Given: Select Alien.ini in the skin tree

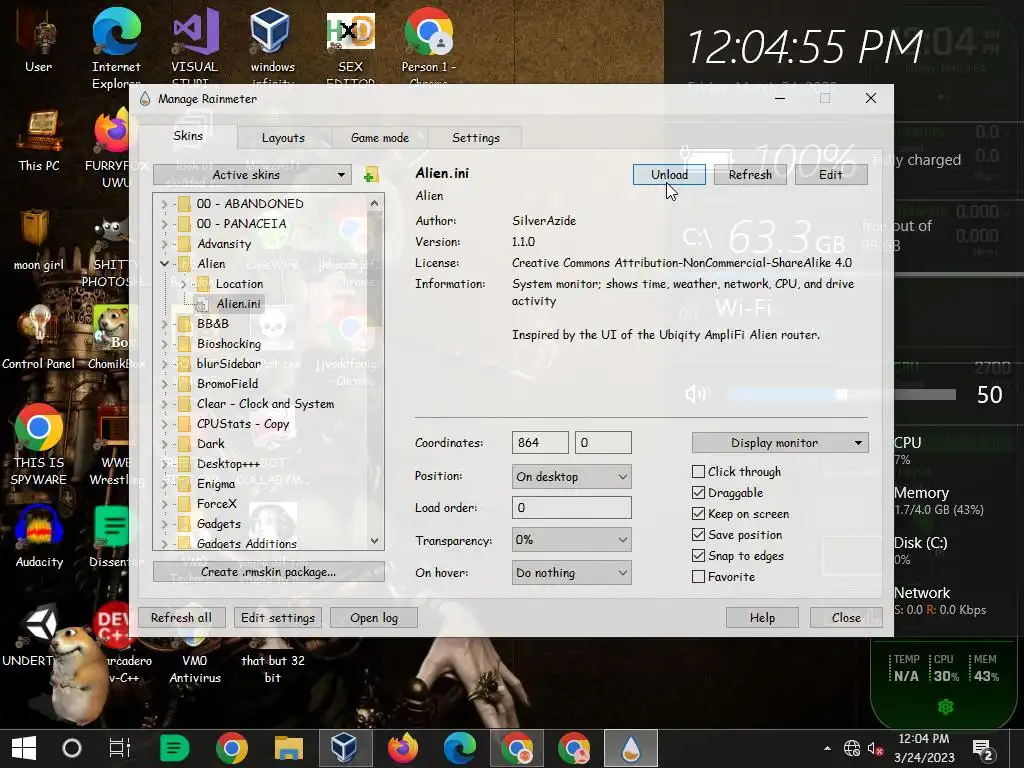Looking at the screenshot, I should (x=238, y=304).
